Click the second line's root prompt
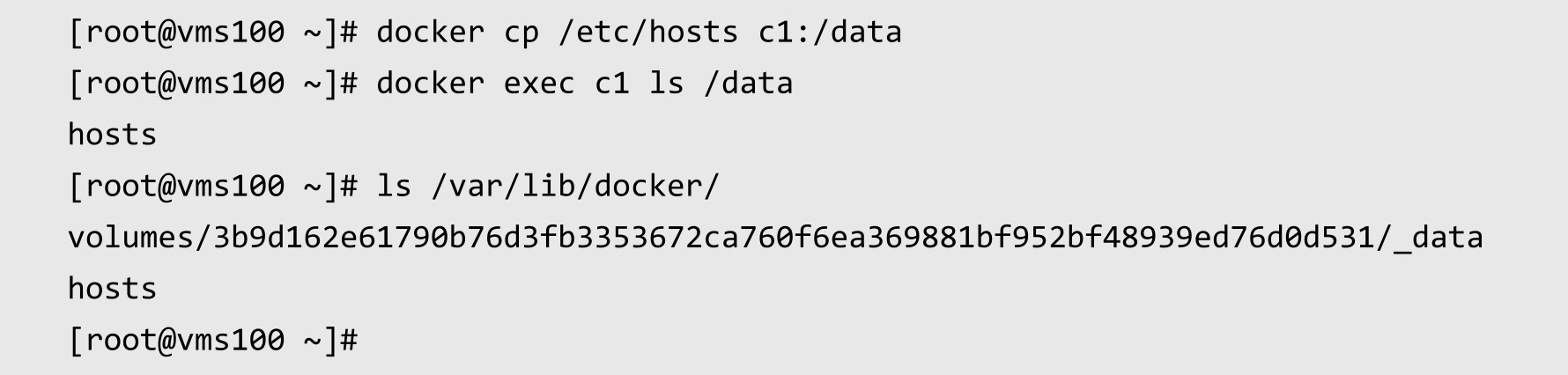1568x375 pixels. [212, 84]
